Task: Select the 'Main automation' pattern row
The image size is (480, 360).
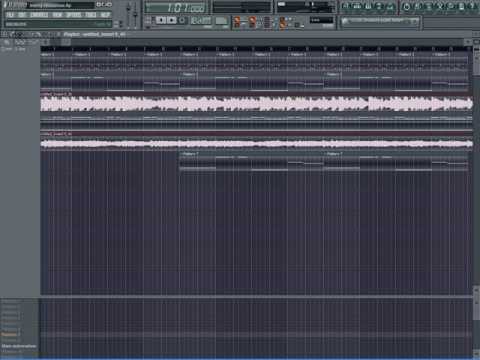Action: coord(20,346)
